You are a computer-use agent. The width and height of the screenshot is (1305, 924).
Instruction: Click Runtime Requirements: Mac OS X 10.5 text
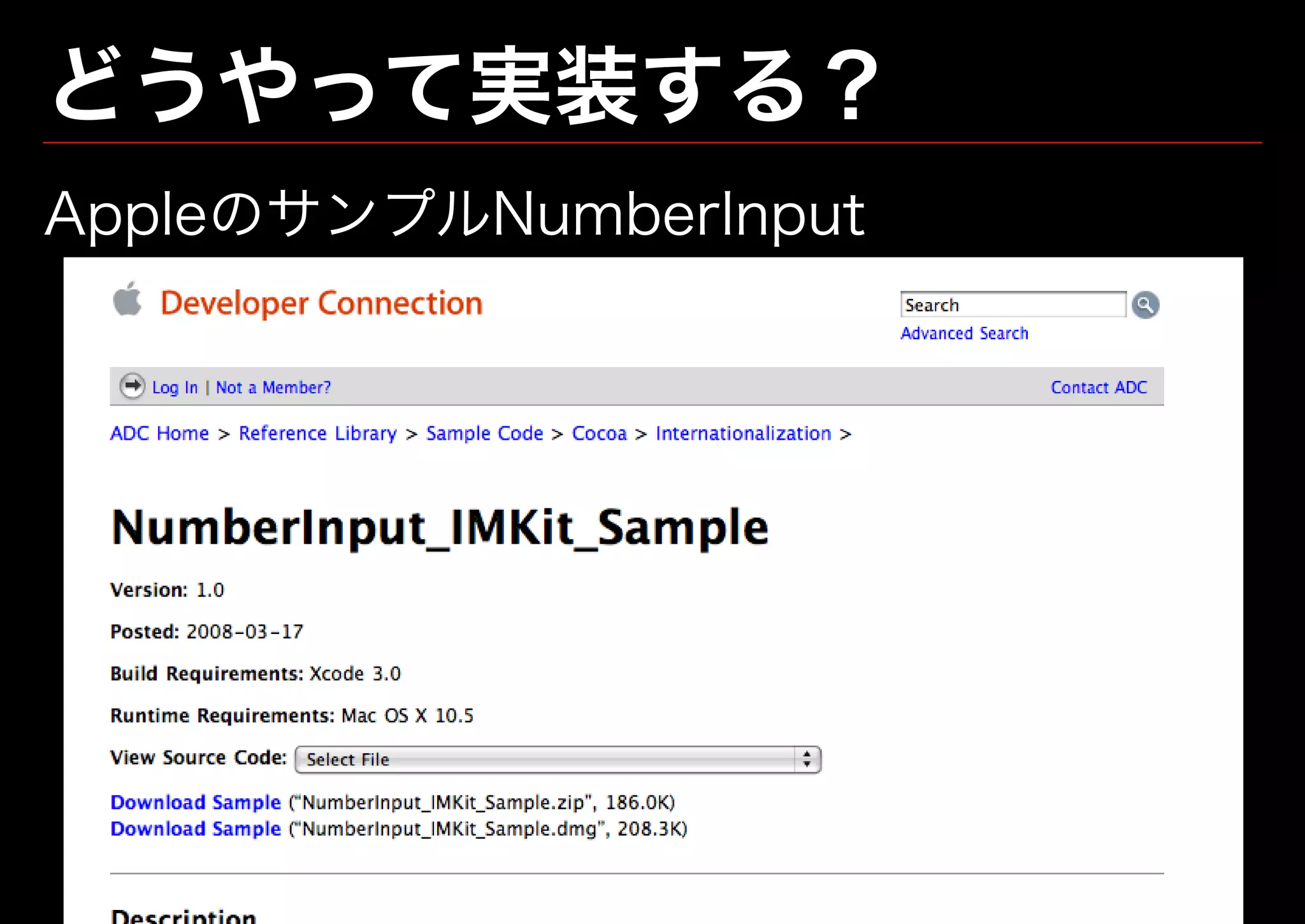[292, 716]
